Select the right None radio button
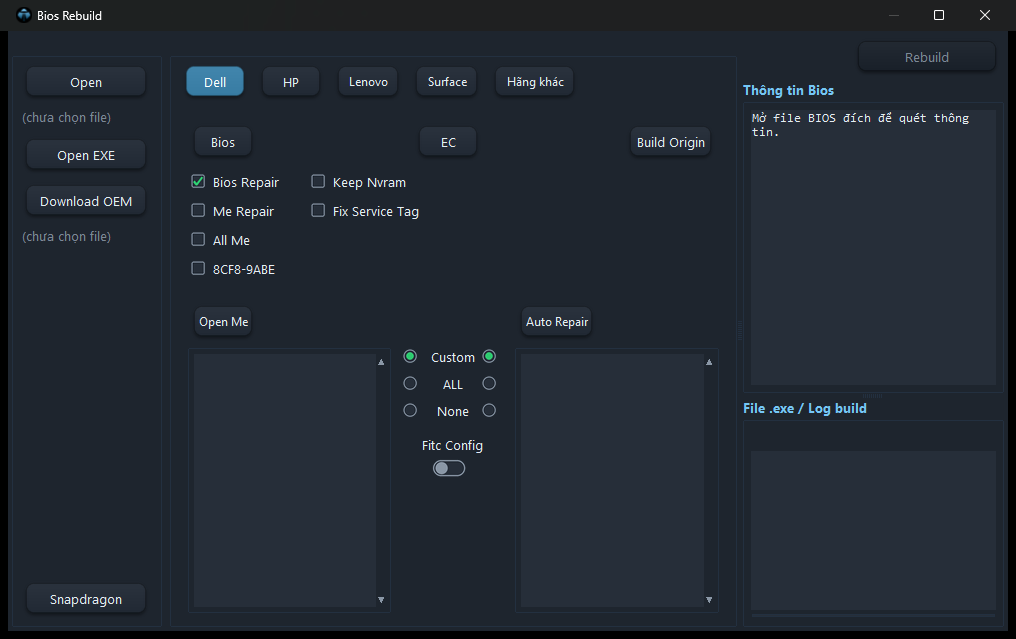 tap(489, 410)
